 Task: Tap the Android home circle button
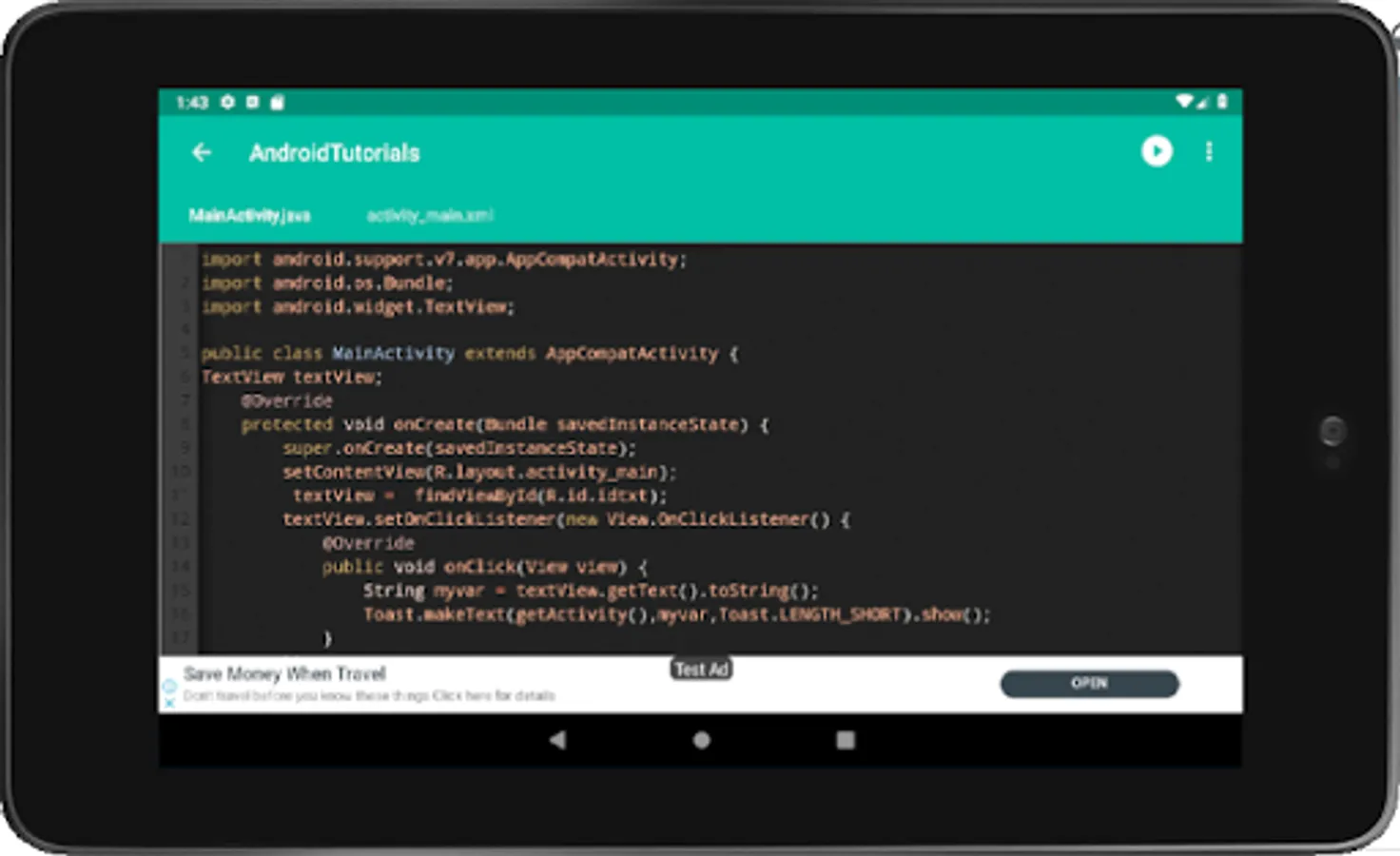pyautogui.click(x=702, y=739)
